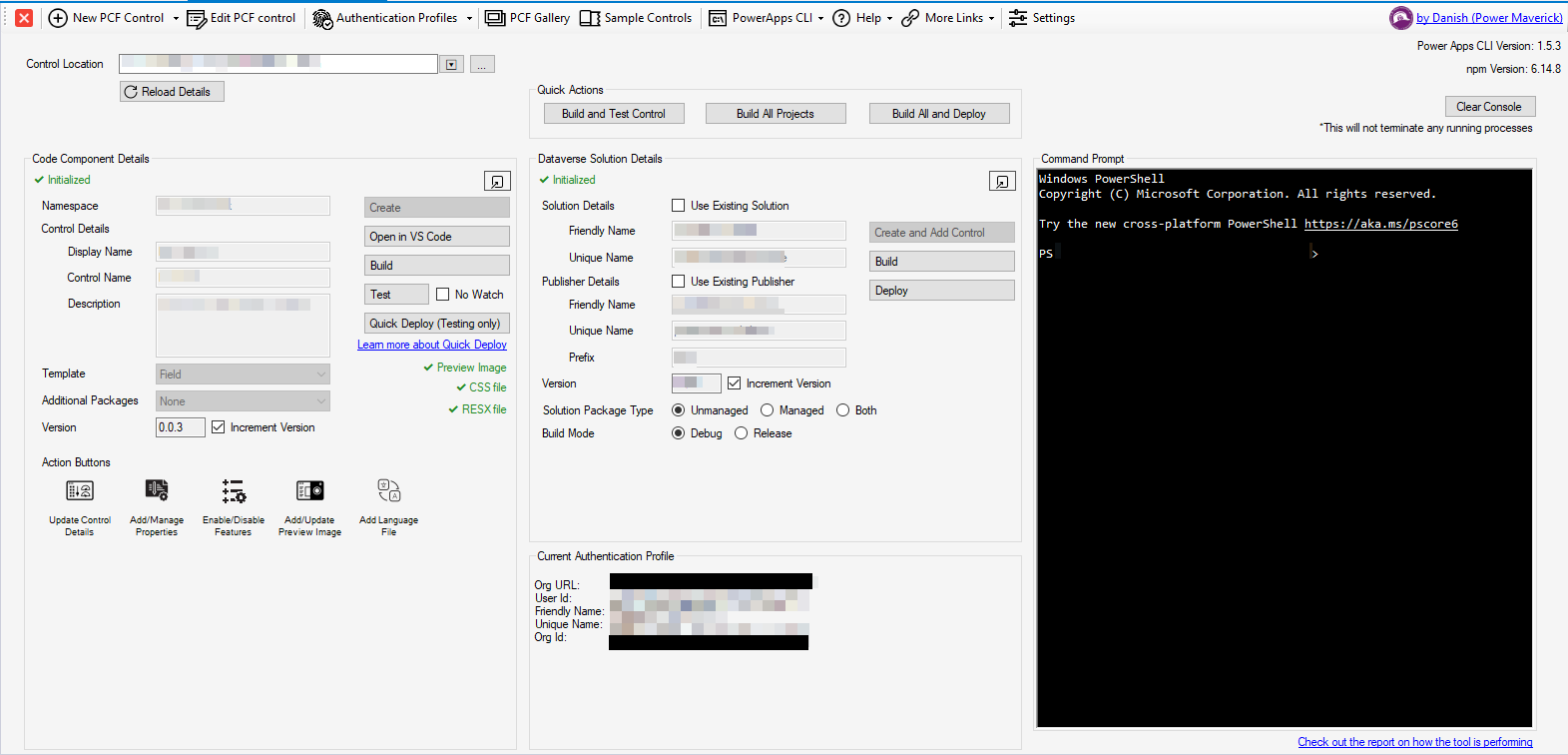Viewport: 1568px width, 755px height.
Task: Open the PCF Gallery
Action: tap(528, 18)
